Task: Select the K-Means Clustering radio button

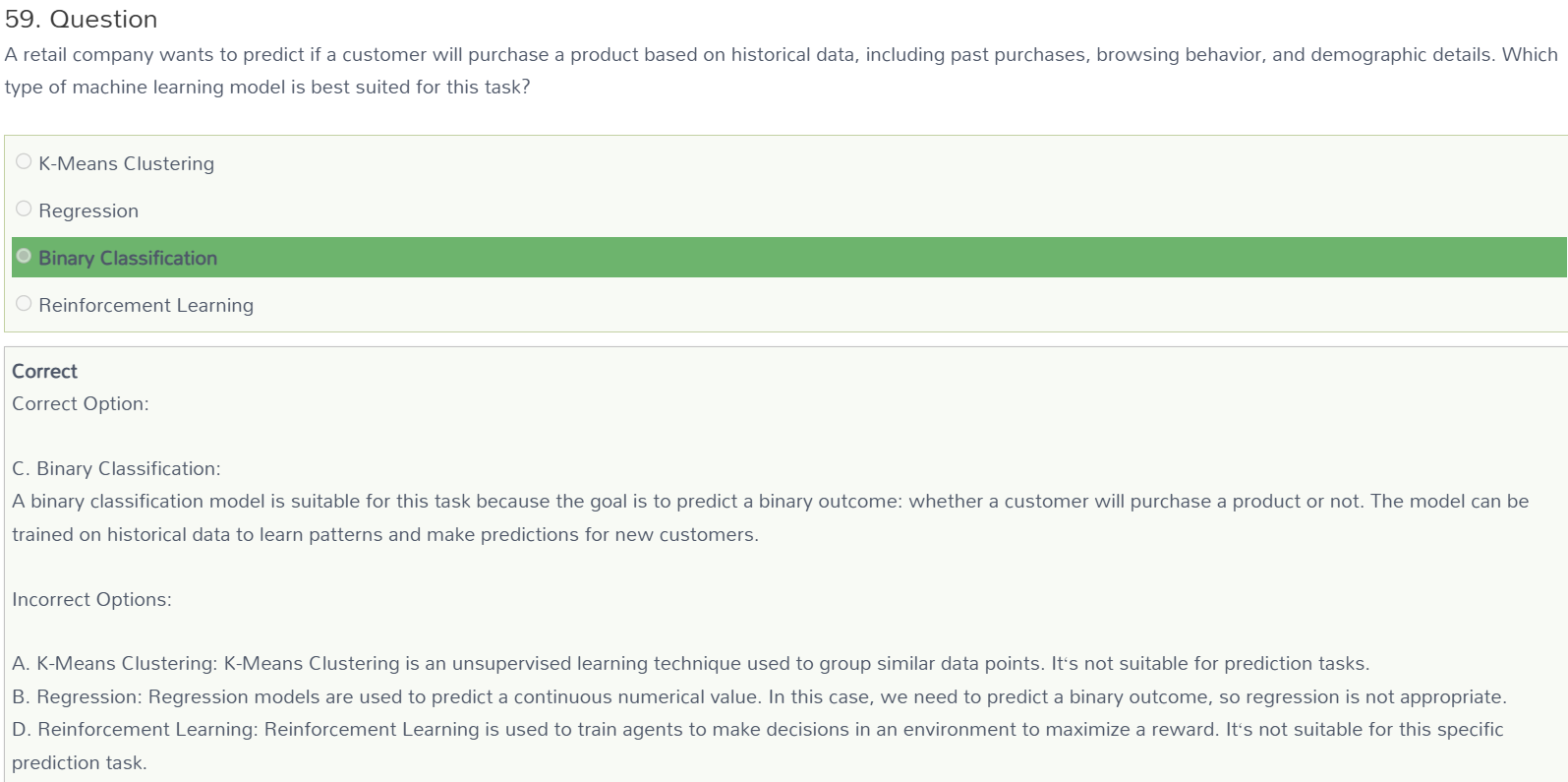Action: point(24,161)
